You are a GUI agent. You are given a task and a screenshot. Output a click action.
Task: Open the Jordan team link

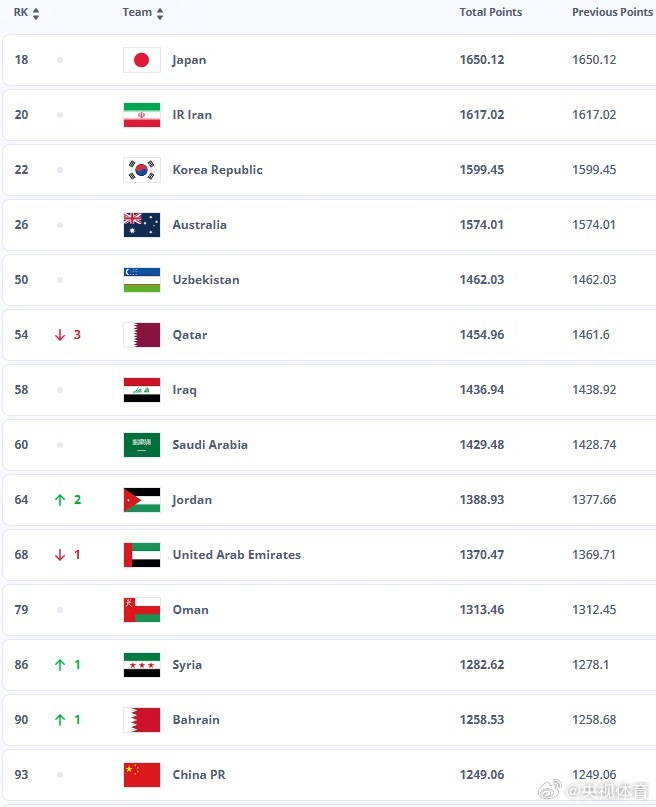coord(192,500)
